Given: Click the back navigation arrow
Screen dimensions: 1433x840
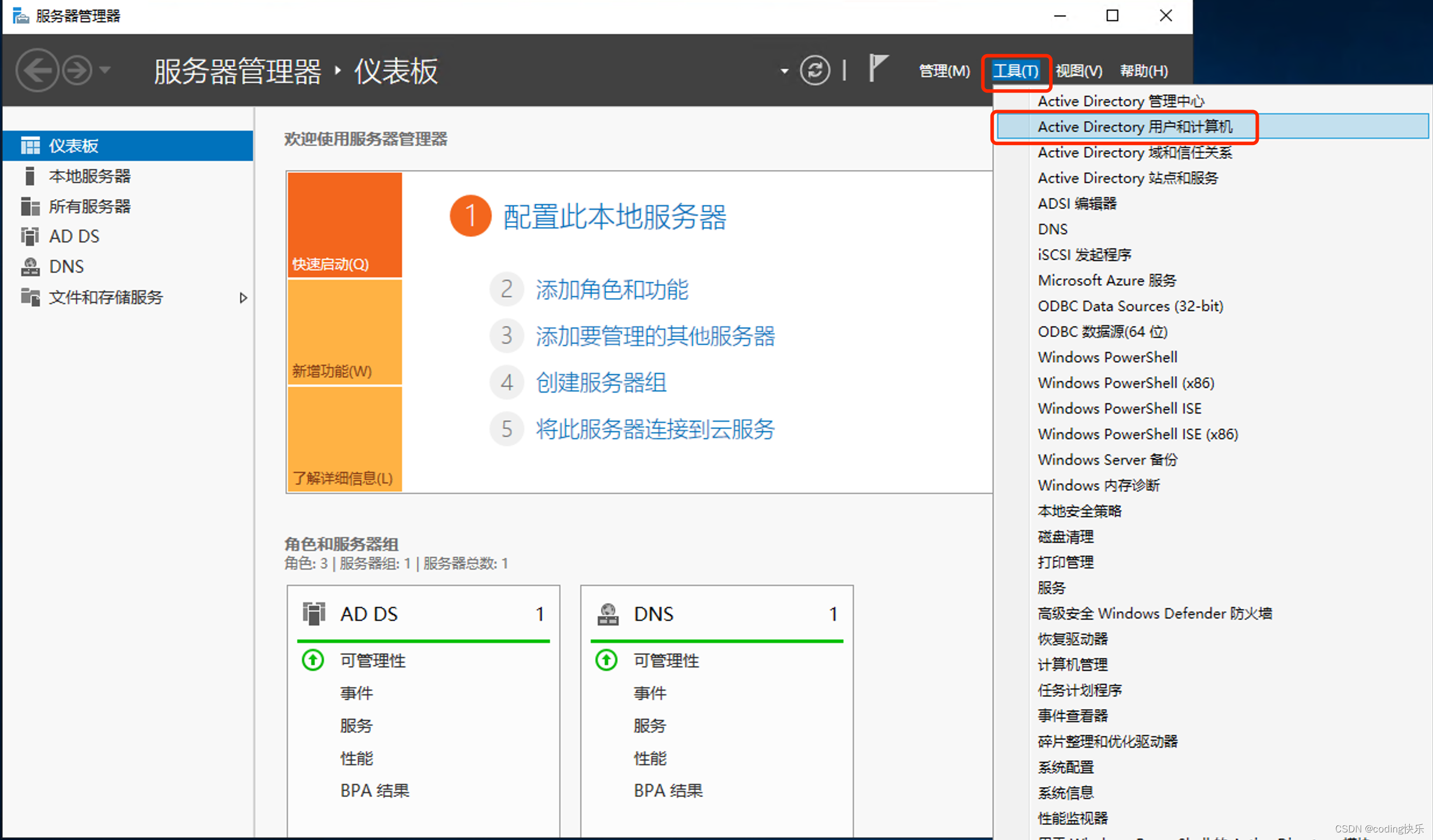Looking at the screenshot, I should 37,69.
